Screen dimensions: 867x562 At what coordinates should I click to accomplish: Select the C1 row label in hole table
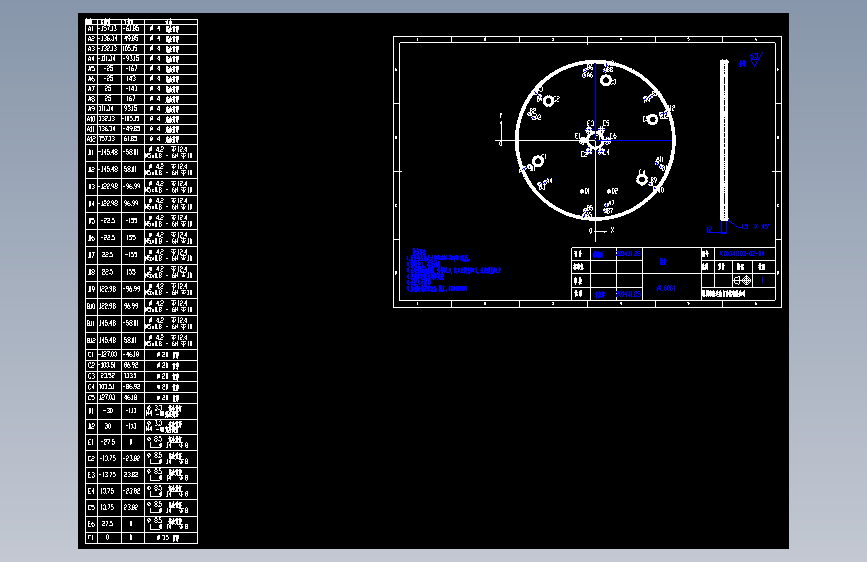pyautogui.click(x=91, y=355)
